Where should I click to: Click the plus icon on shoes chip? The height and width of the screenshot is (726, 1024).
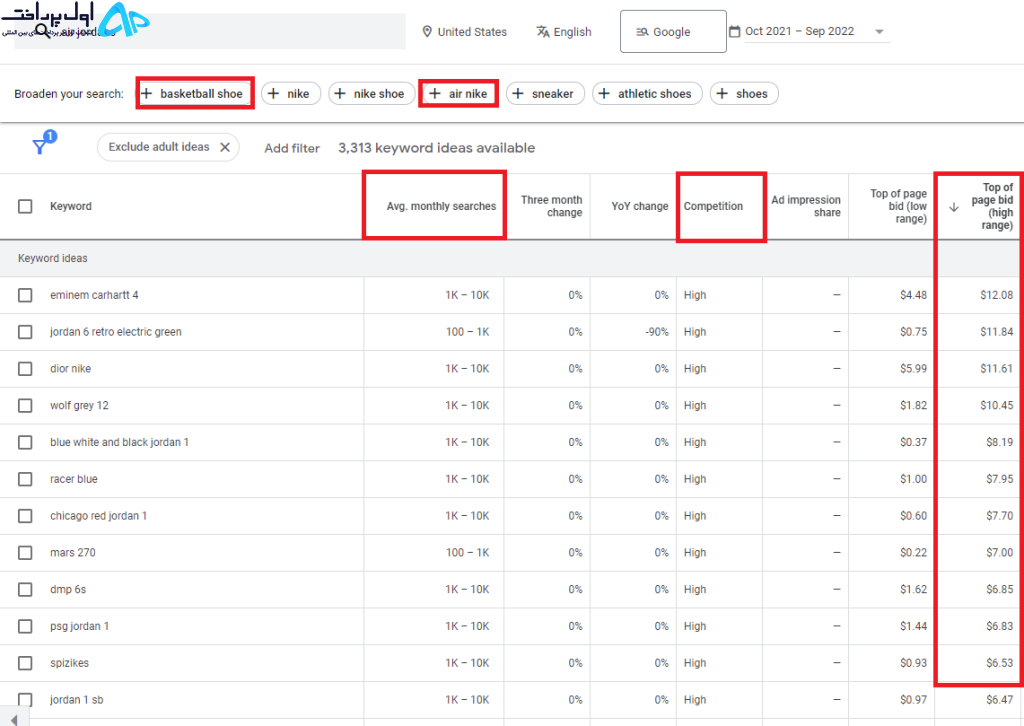[x=722, y=93]
